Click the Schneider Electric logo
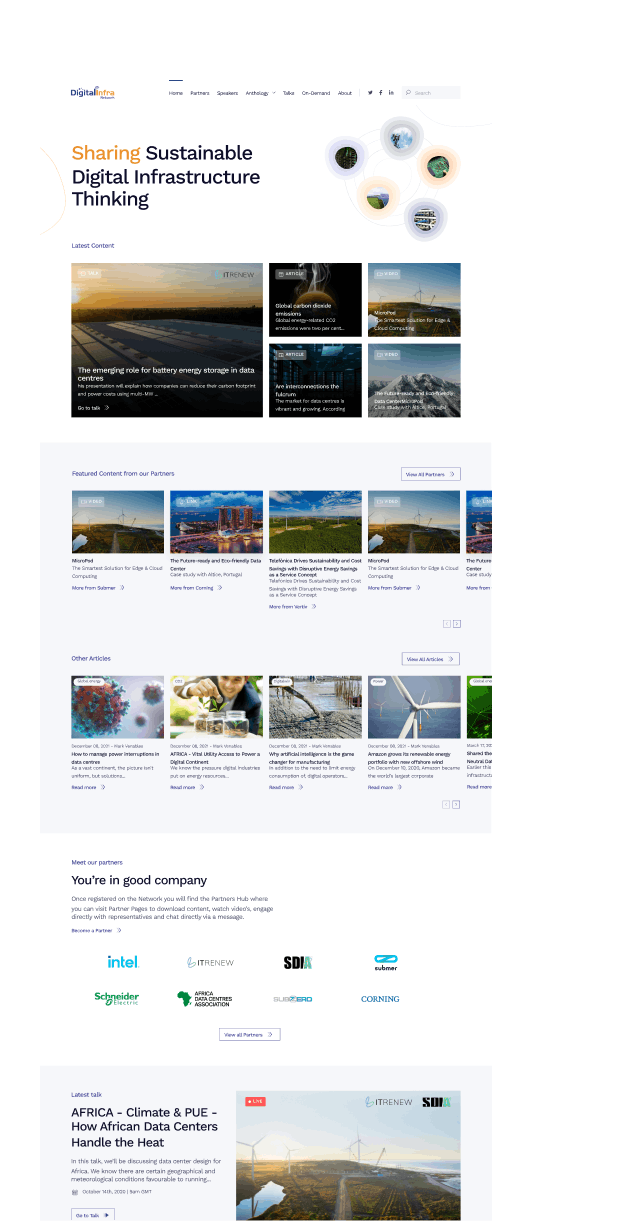The image size is (624, 1221). (x=117, y=998)
